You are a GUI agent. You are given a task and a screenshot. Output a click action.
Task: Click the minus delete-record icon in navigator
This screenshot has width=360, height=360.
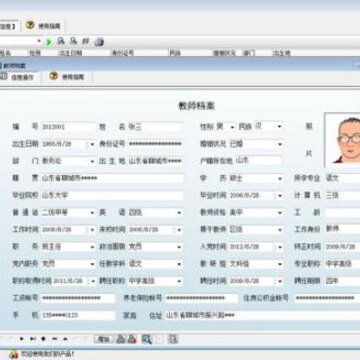point(54,339)
